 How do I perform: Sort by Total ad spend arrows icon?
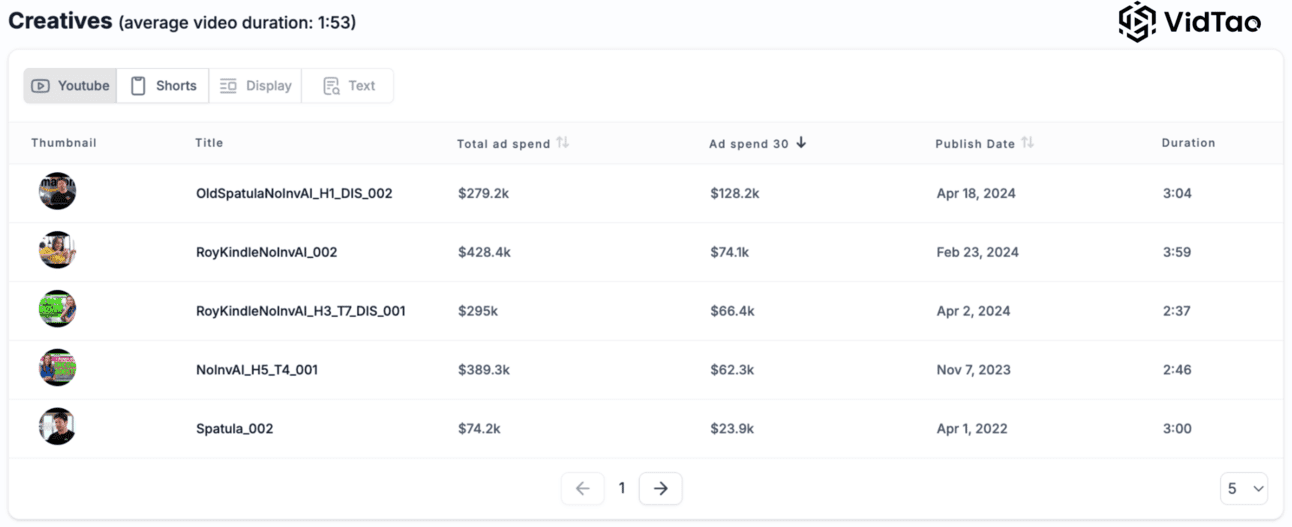click(563, 143)
